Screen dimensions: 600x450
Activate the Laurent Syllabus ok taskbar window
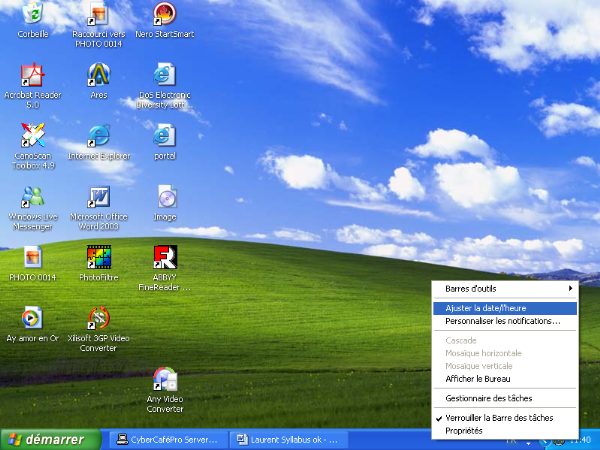tap(288, 439)
